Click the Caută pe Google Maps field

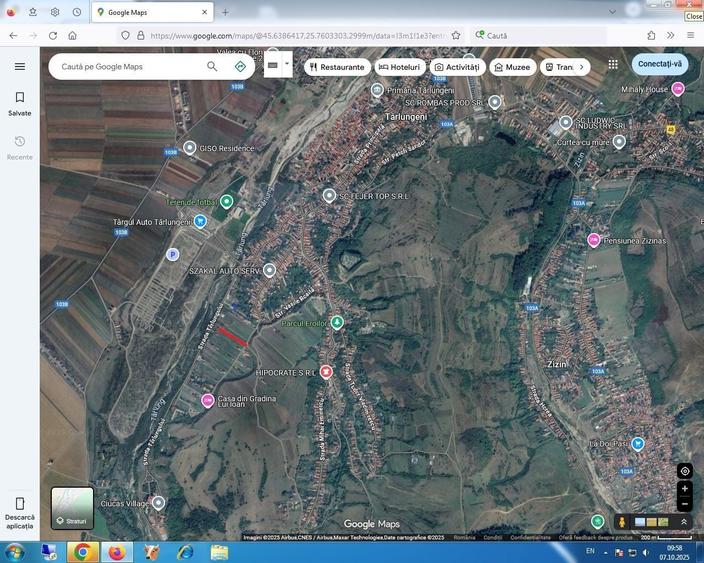[130, 66]
